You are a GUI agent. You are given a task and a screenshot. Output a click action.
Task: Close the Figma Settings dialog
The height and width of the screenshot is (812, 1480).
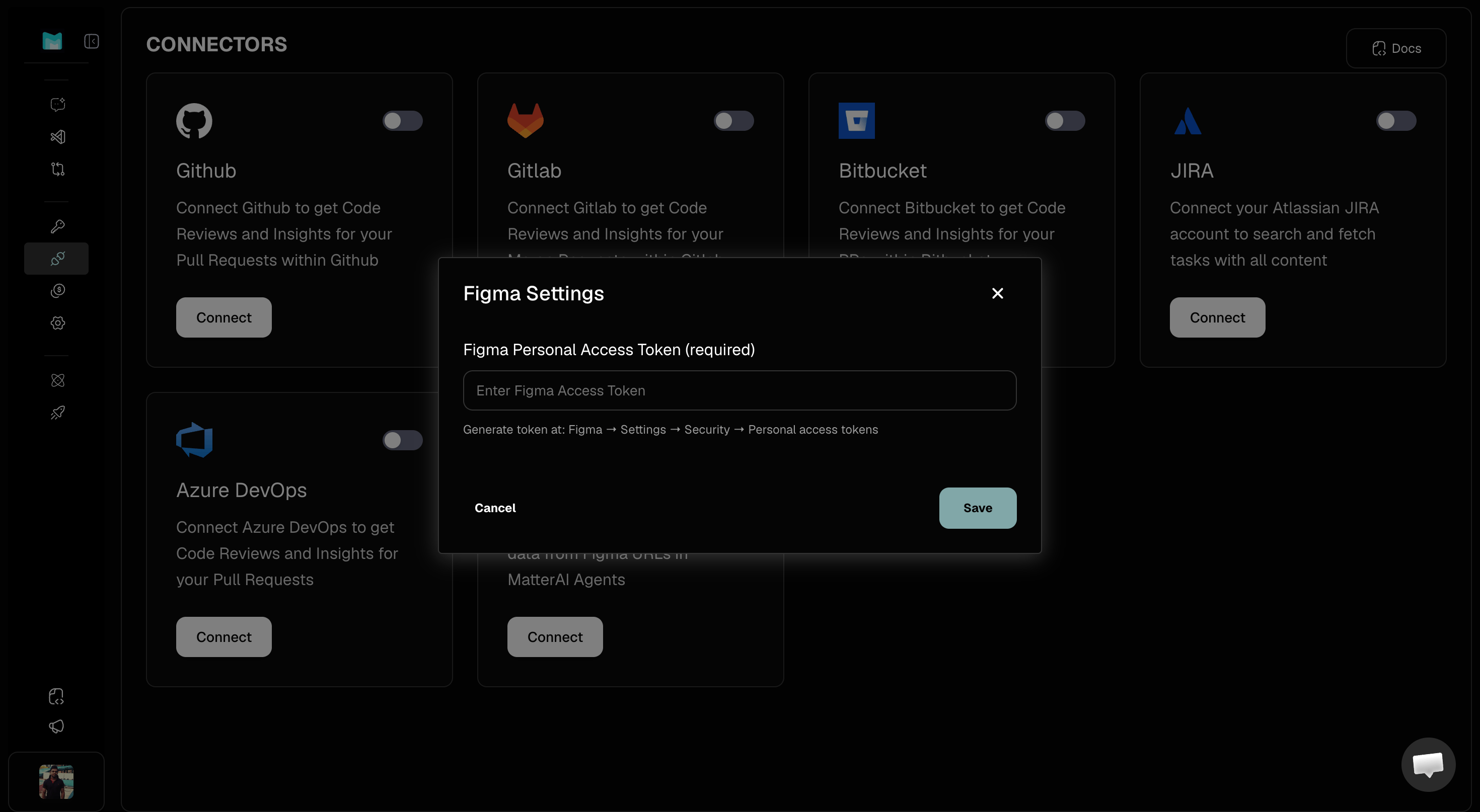tap(997, 293)
